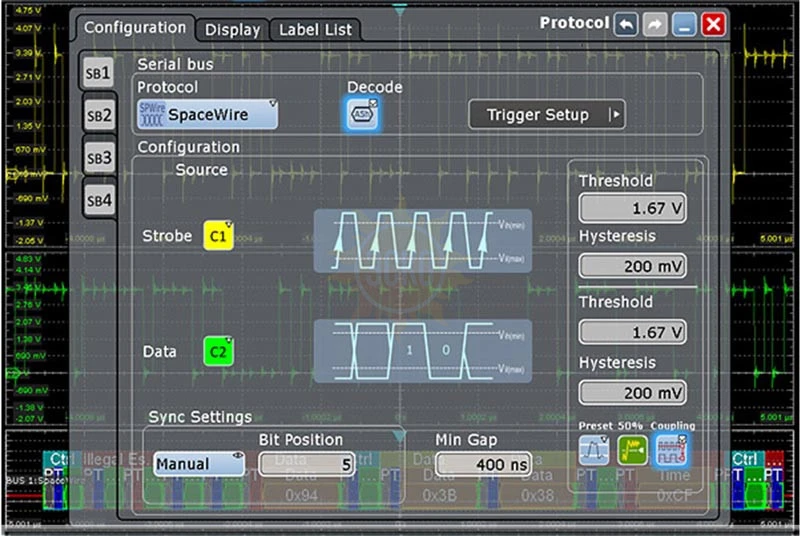Click the Preset threshold icon
The image size is (800, 536).
pyautogui.click(x=594, y=450)
